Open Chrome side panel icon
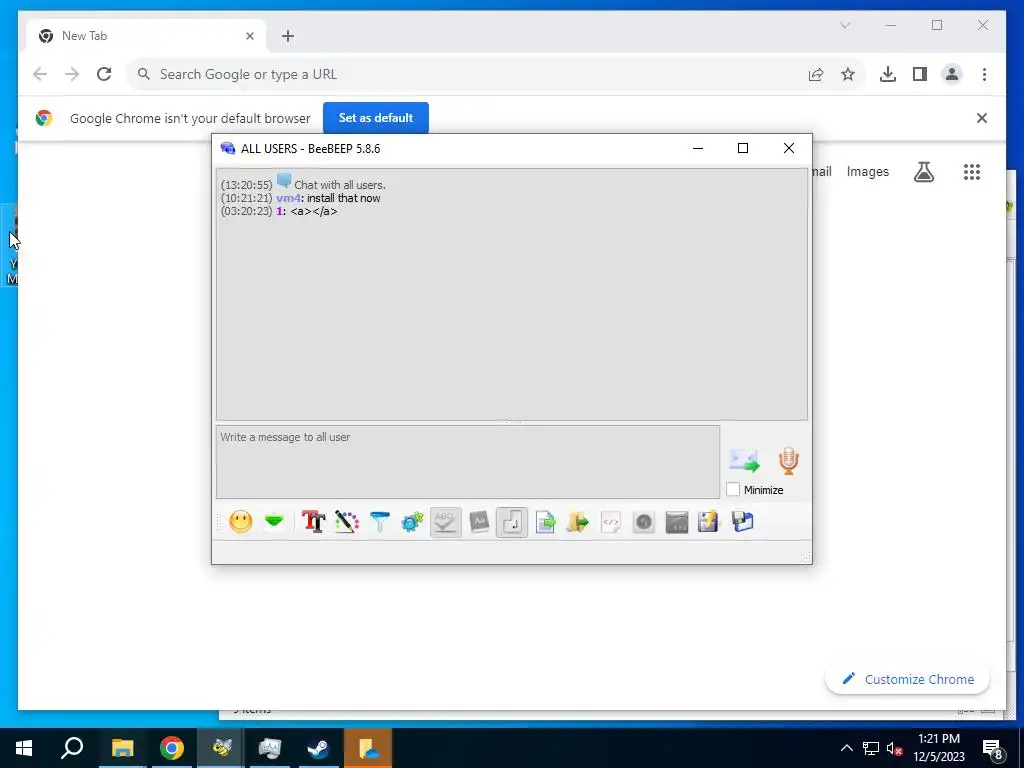Screen dimensions: 1024x768 point(920,74)
